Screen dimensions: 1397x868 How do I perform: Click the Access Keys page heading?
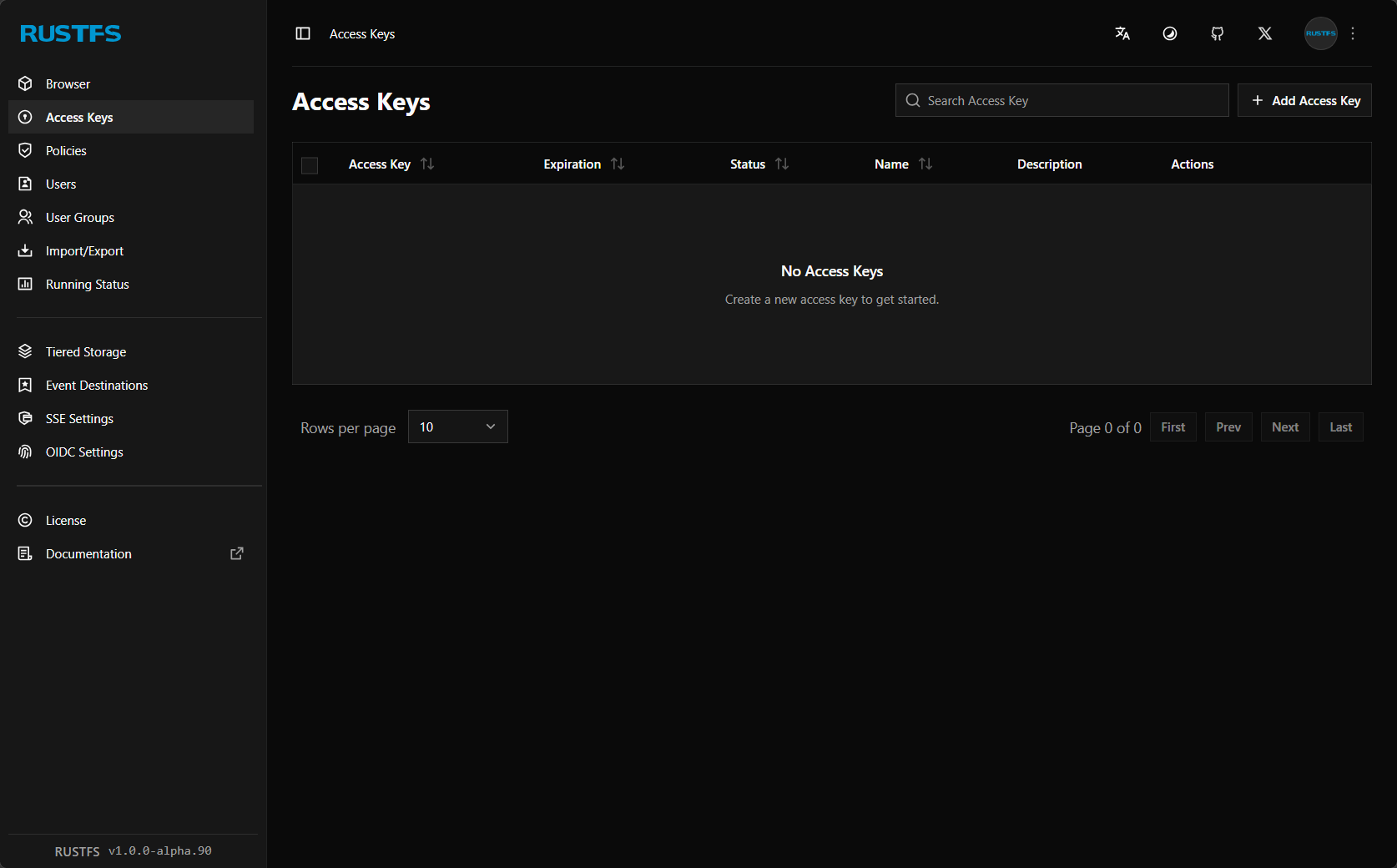[361, 101]
